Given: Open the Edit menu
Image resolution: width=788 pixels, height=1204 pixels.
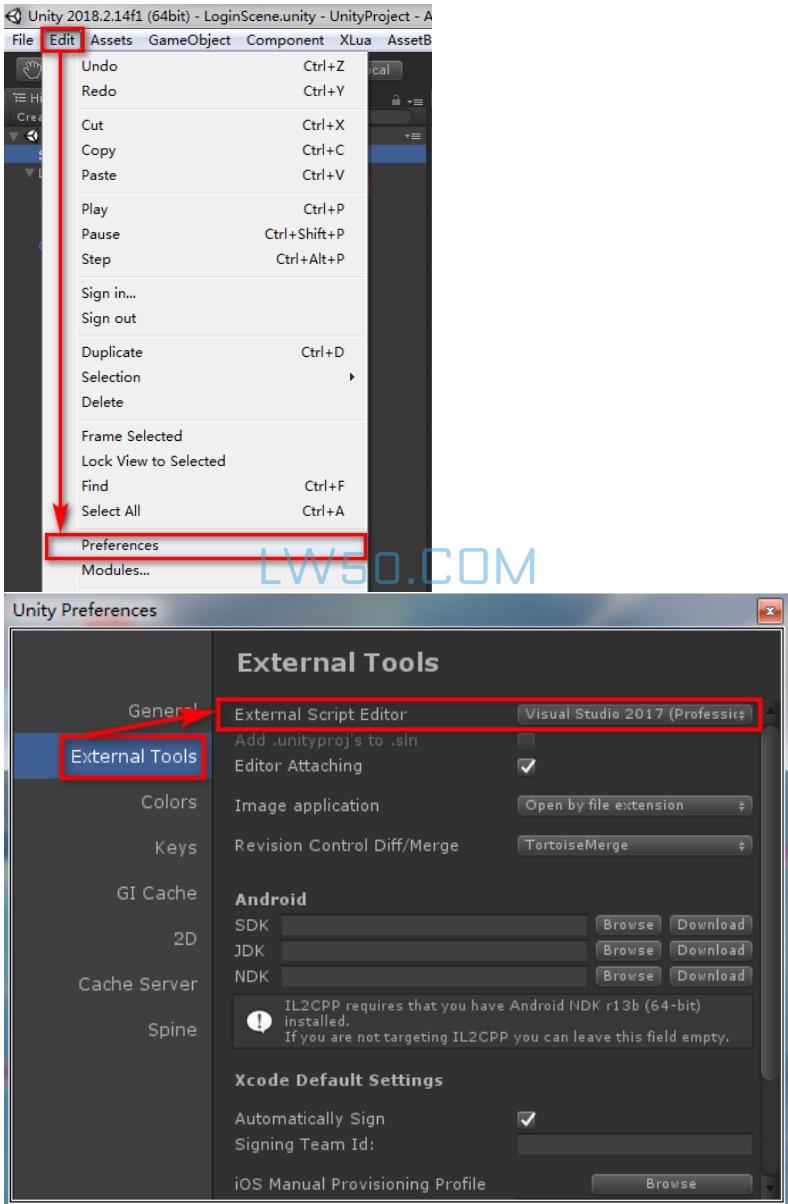Looking at the screenshot, I should (62, 40).
